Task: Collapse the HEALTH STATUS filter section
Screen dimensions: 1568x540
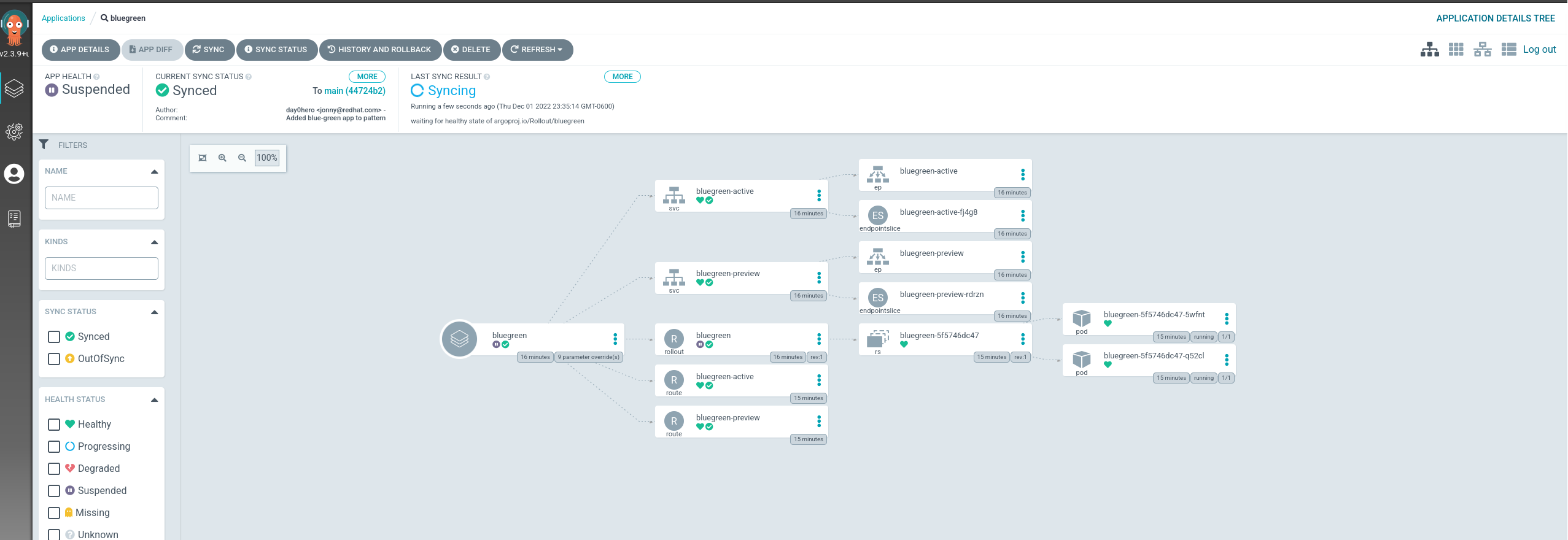Action: pos(154,400)
